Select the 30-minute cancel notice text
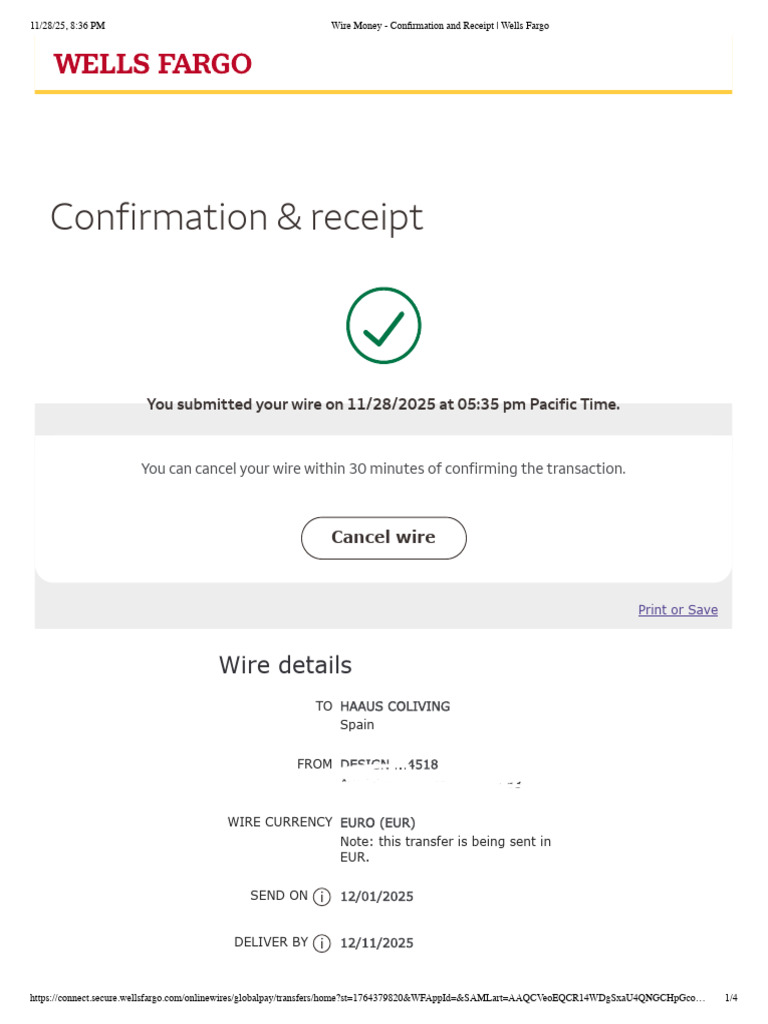This screenshot has height=1024, width=768. [383, 469]
